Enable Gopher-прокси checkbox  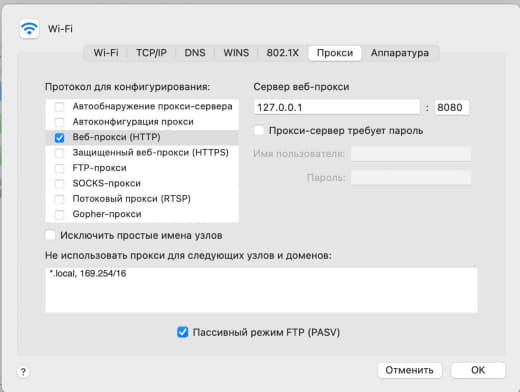pos(59,214)
